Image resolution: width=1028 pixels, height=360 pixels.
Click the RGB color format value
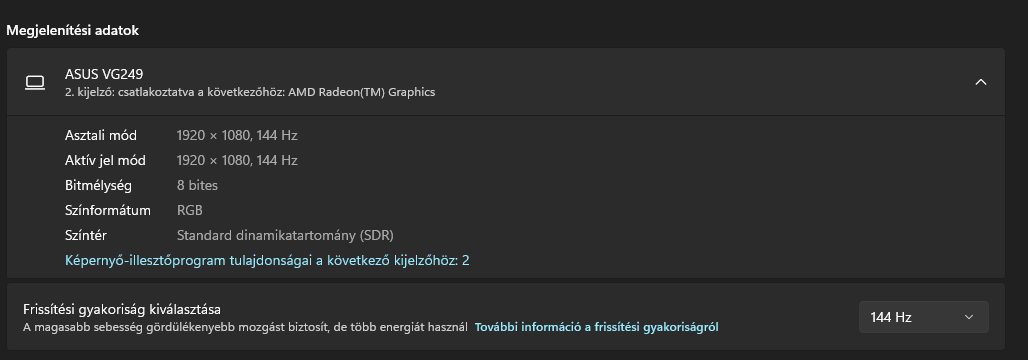189,210
